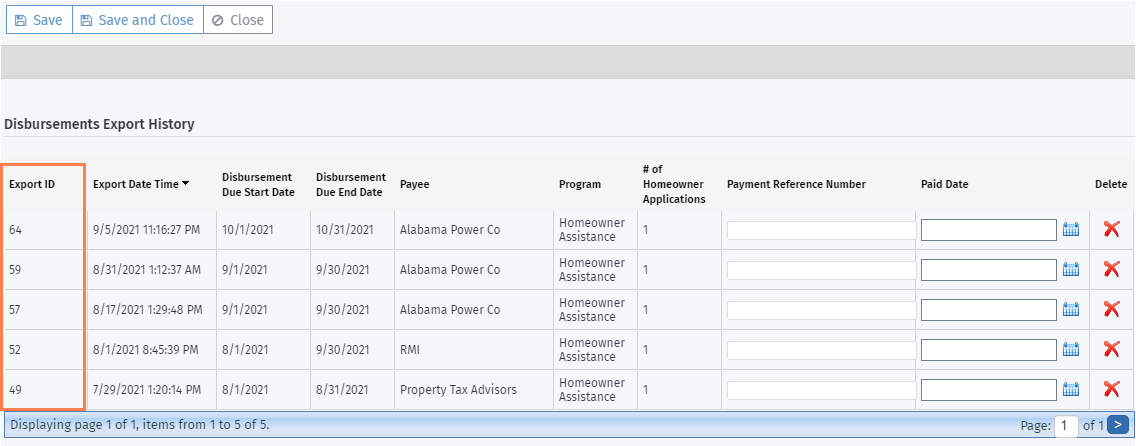Open calendar picker for Export ID 49

coord(1071,390)
